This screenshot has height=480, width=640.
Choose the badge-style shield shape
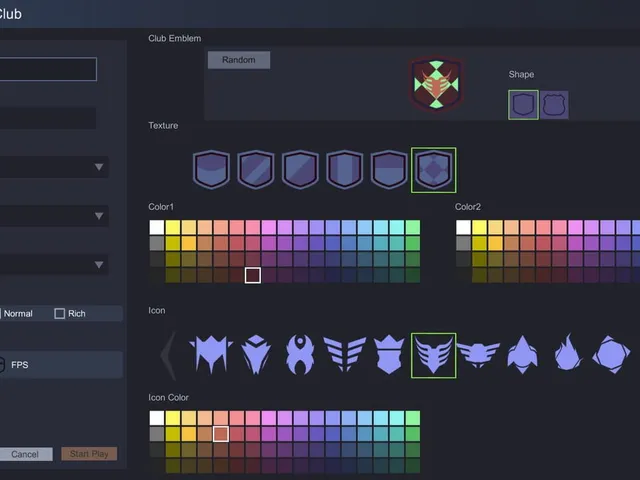(554, 105)
